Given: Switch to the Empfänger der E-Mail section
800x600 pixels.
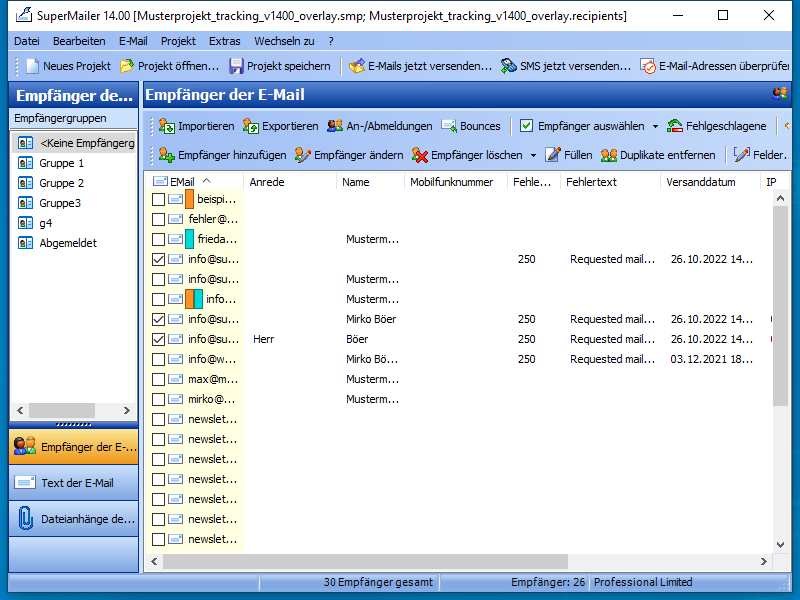Looking at the screenshot, I should [x=73, y=447].
